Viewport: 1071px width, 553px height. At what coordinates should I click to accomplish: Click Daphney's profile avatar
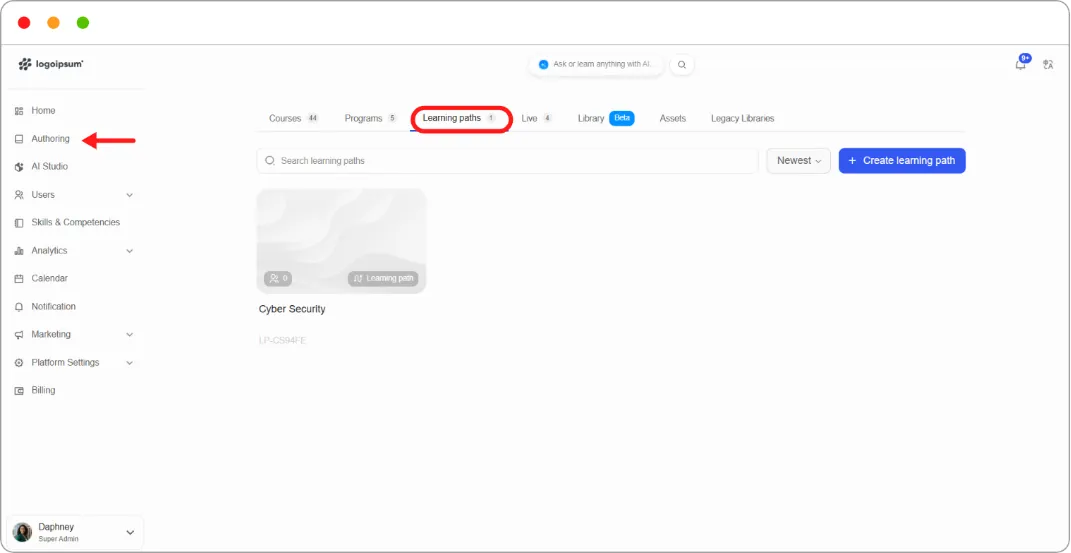tap(23, 532)
